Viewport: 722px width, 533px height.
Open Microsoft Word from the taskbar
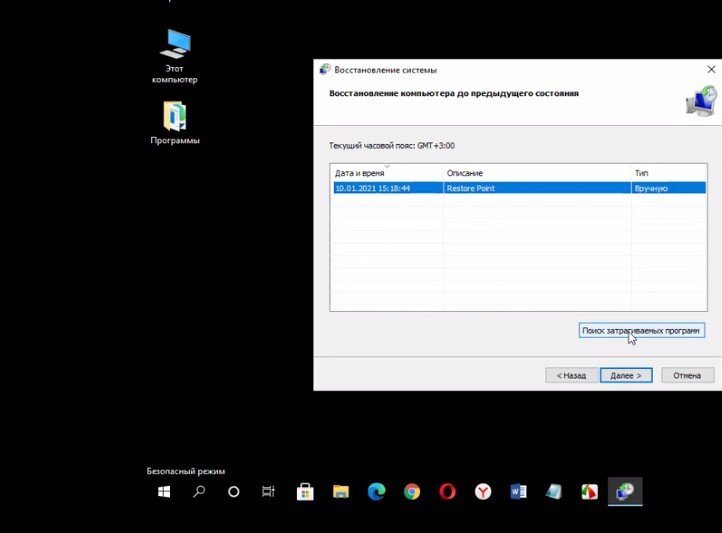coord(518,492)
